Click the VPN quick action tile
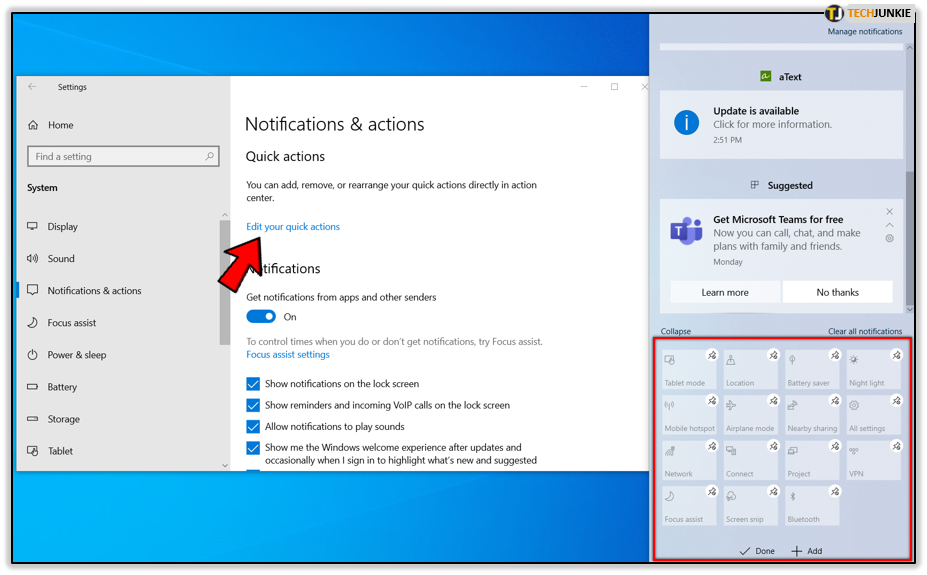Screen dimensions: 927x575 873,461
